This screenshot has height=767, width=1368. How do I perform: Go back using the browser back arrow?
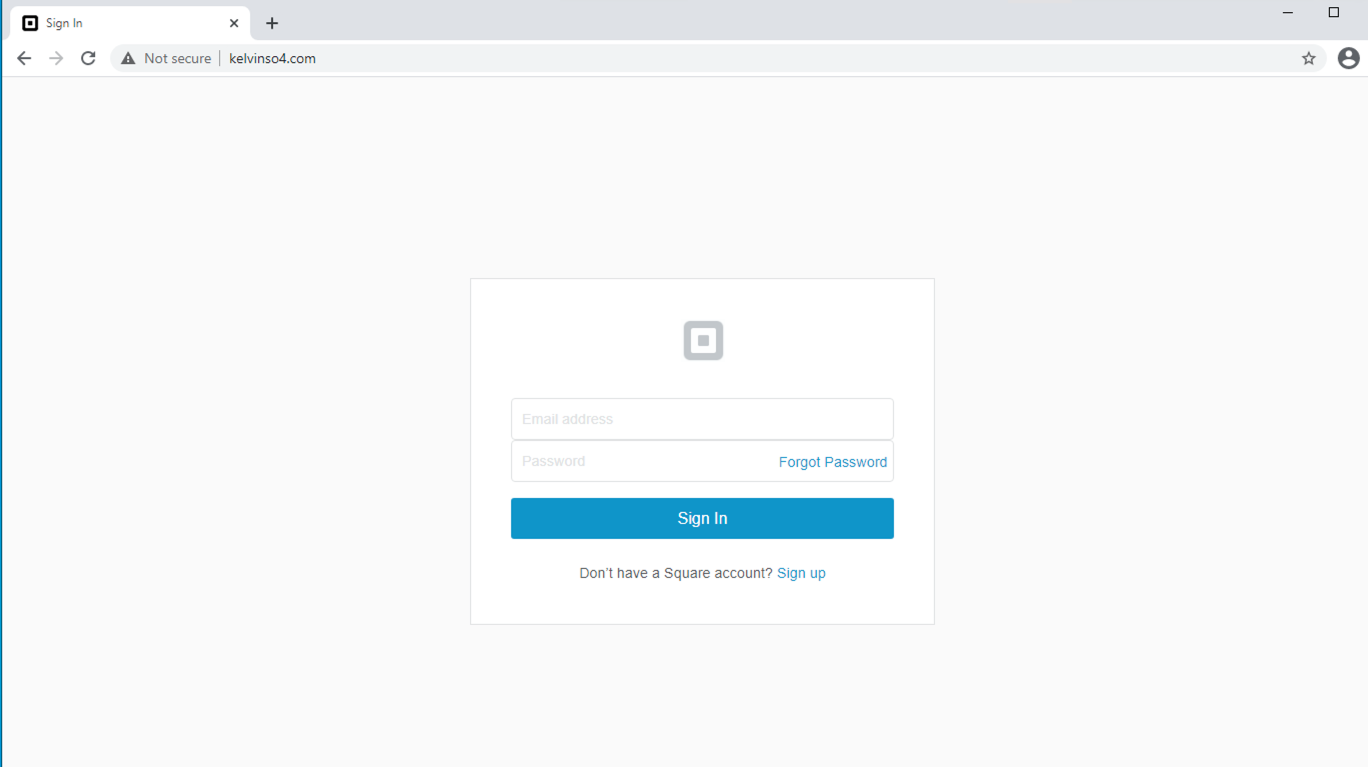[24, 58]
